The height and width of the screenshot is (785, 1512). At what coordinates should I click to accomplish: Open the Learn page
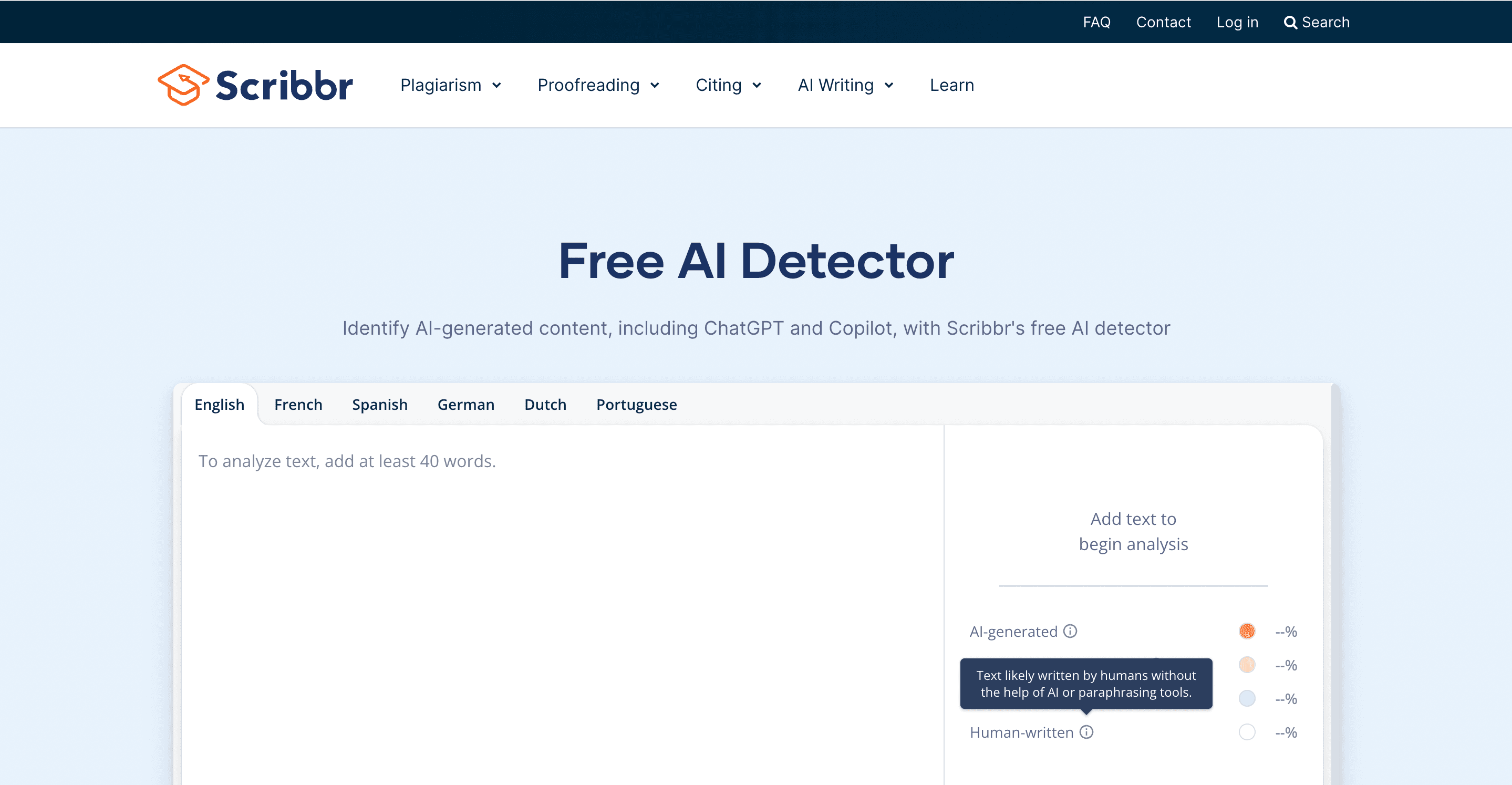click(951, 85)
